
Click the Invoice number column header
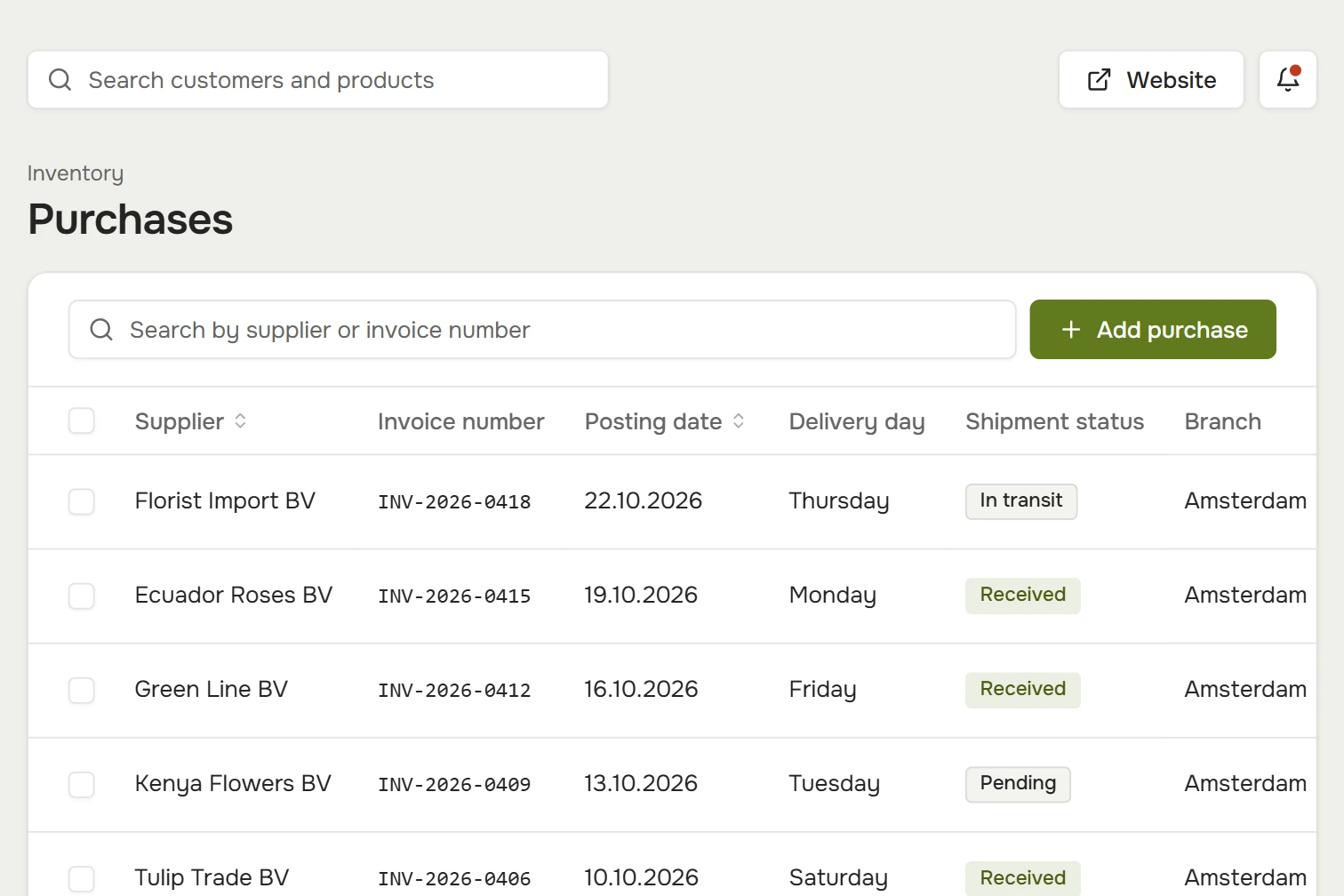coord(460,421)
